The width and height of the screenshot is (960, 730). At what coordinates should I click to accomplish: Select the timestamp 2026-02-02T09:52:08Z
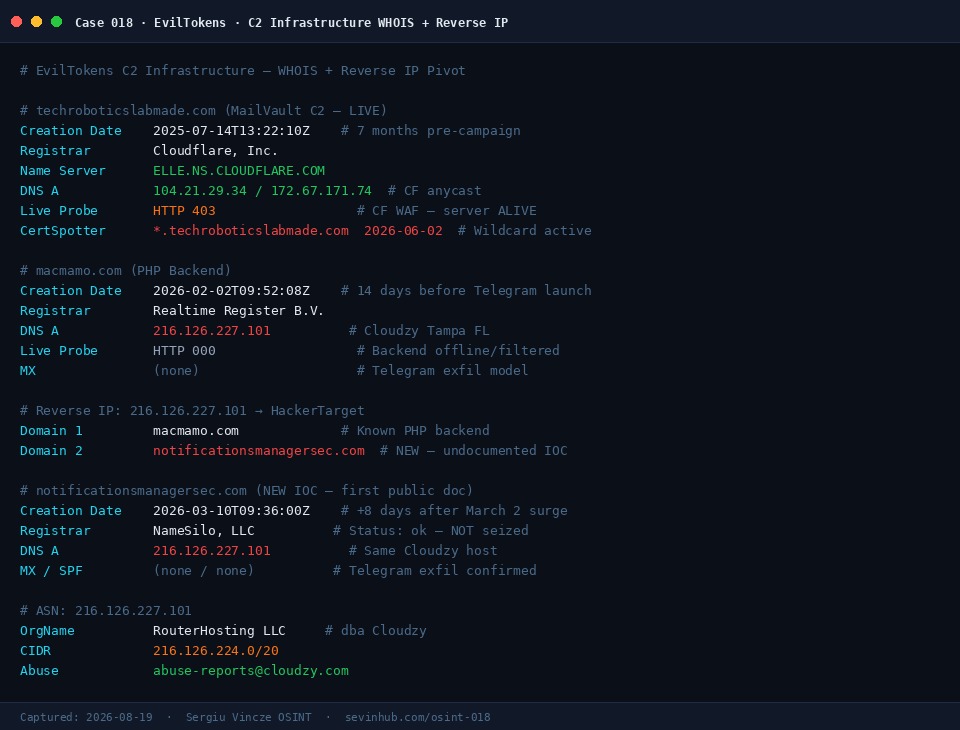click(231, 290)
